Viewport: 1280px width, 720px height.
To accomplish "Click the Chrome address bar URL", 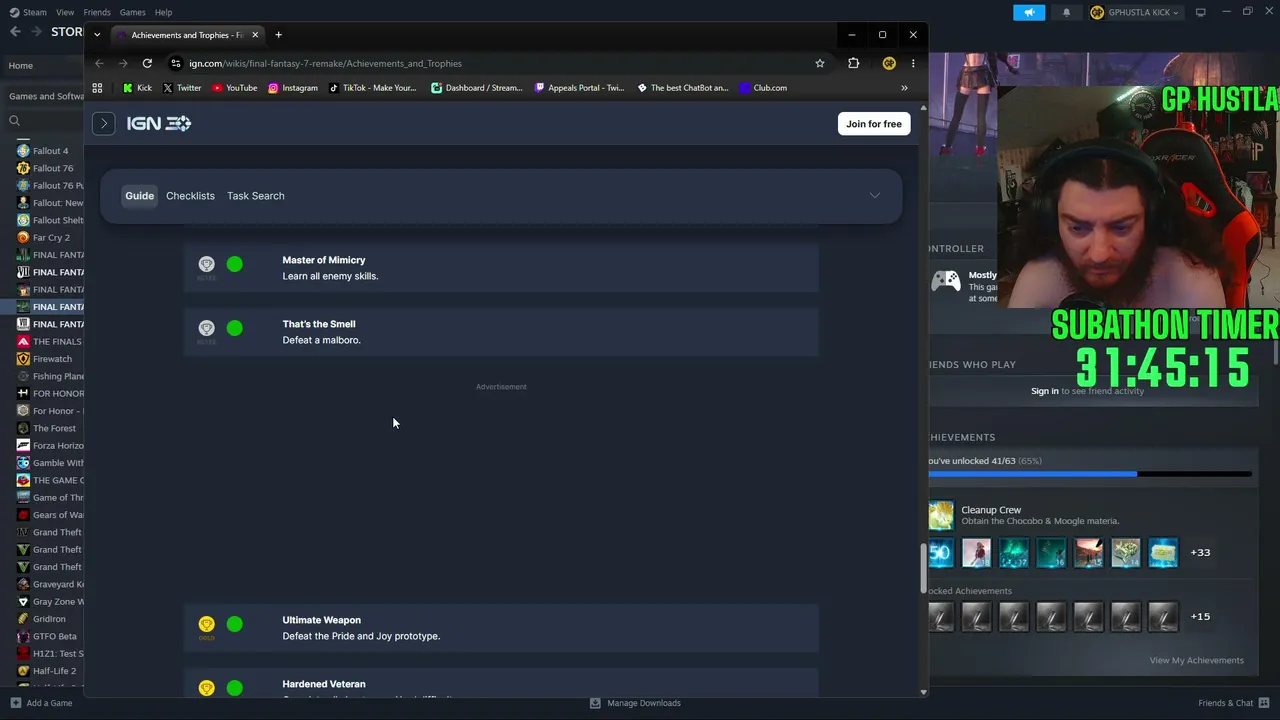I will [x=325, y=63].
